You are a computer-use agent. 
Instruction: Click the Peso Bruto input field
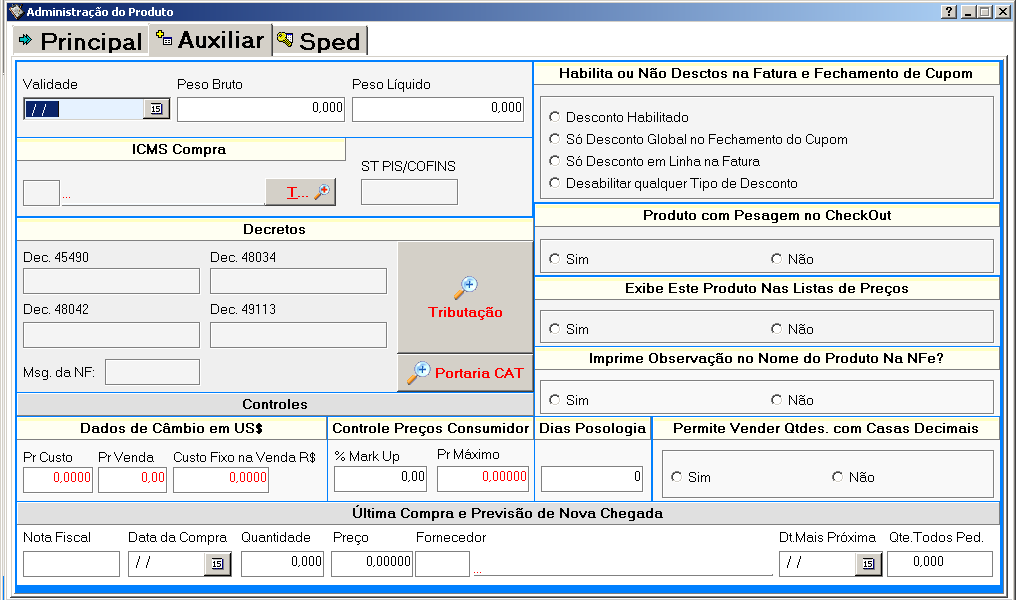pyautogui.click(x=260, y=109)
